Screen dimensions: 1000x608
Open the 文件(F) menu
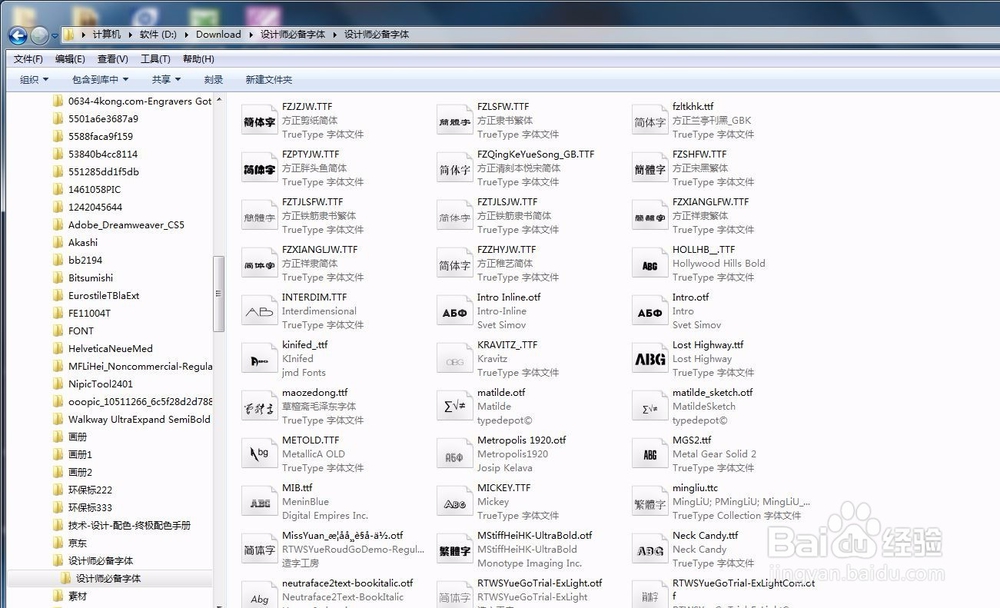pos(28,59)
